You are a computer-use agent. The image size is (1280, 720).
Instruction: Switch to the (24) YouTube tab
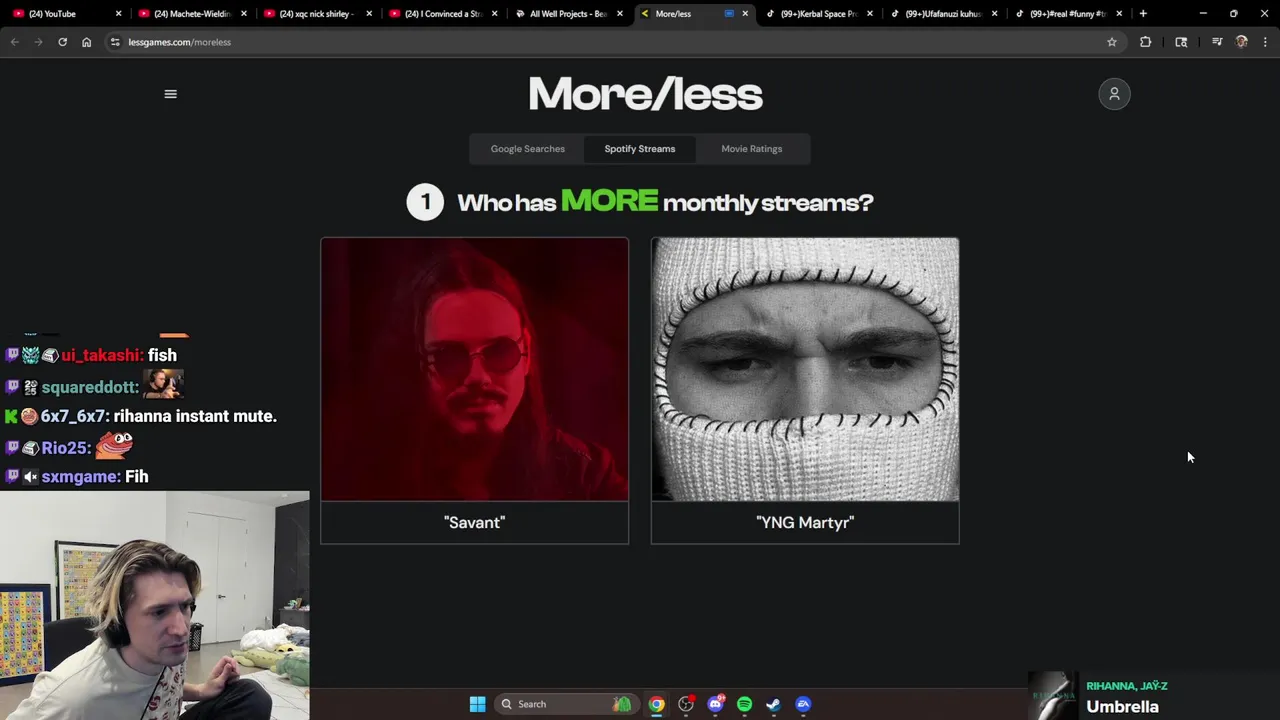65,14
